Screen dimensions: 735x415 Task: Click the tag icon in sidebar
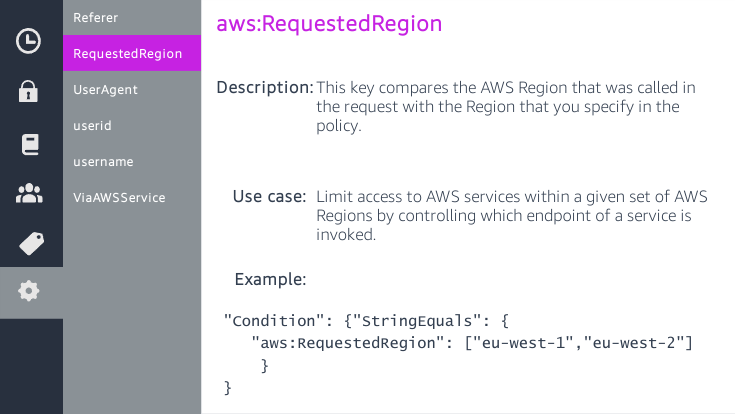[30, 243]
